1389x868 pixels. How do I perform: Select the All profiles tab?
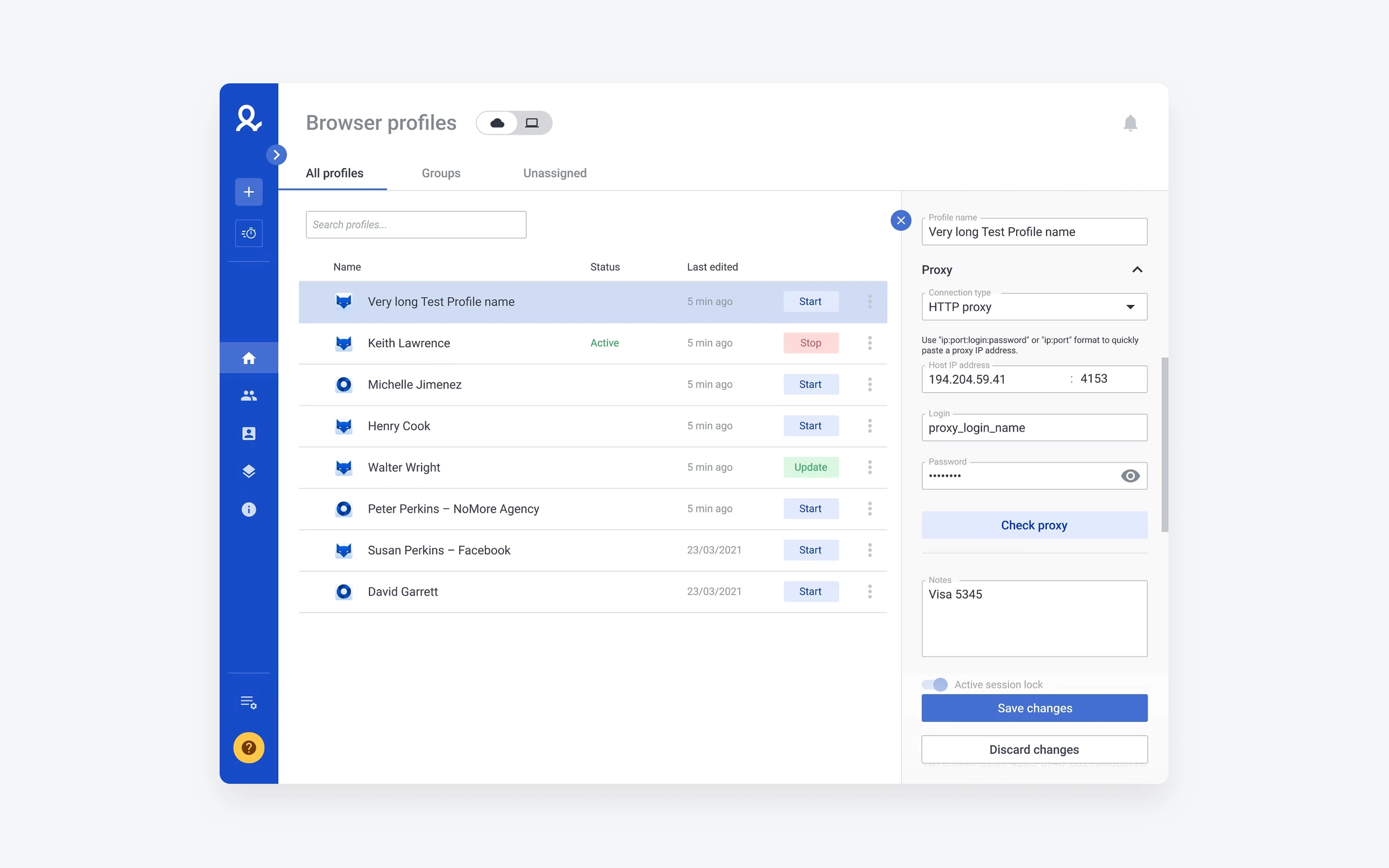click(x=335, y=173)
